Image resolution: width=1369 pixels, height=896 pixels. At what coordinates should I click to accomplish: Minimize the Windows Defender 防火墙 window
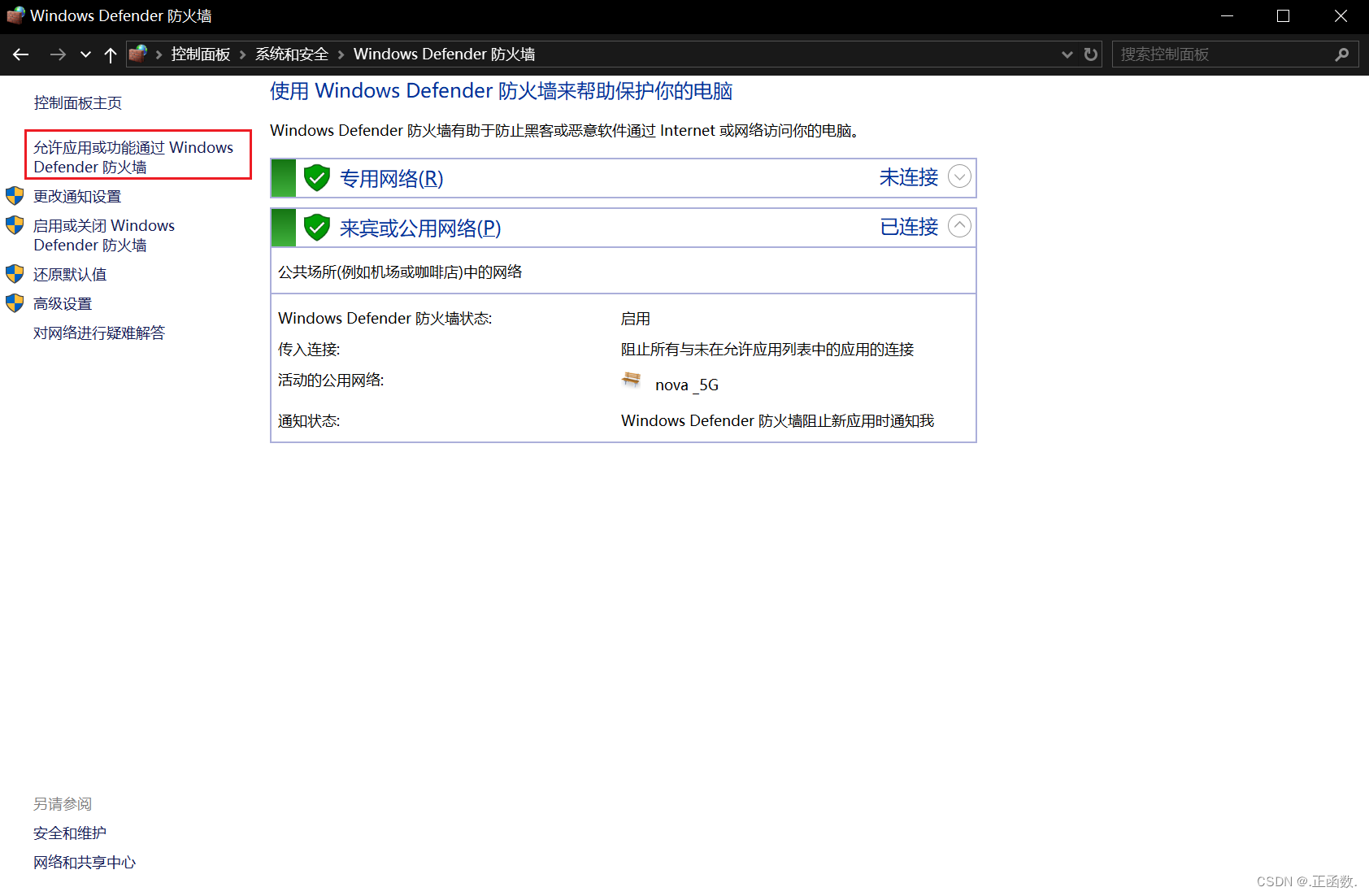(x=1227, y=16)
